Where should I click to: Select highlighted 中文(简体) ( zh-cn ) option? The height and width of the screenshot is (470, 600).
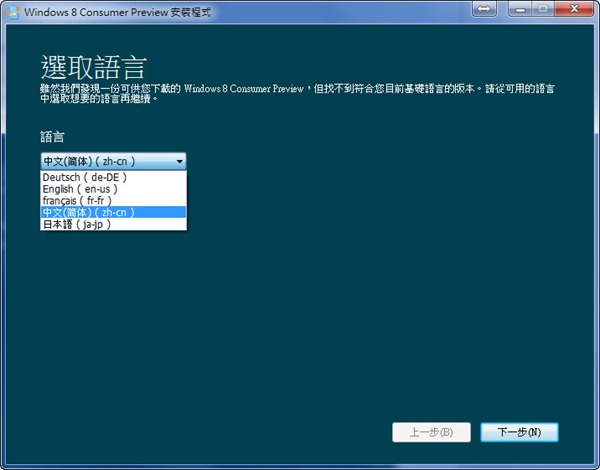tap(113, 212)
